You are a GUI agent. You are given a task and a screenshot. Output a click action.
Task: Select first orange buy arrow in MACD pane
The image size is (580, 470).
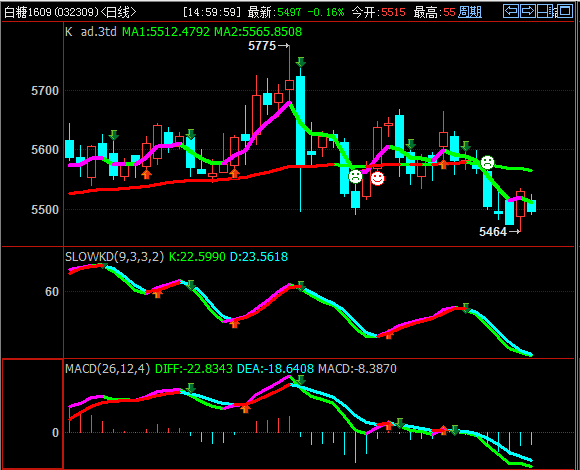(245, 408)
